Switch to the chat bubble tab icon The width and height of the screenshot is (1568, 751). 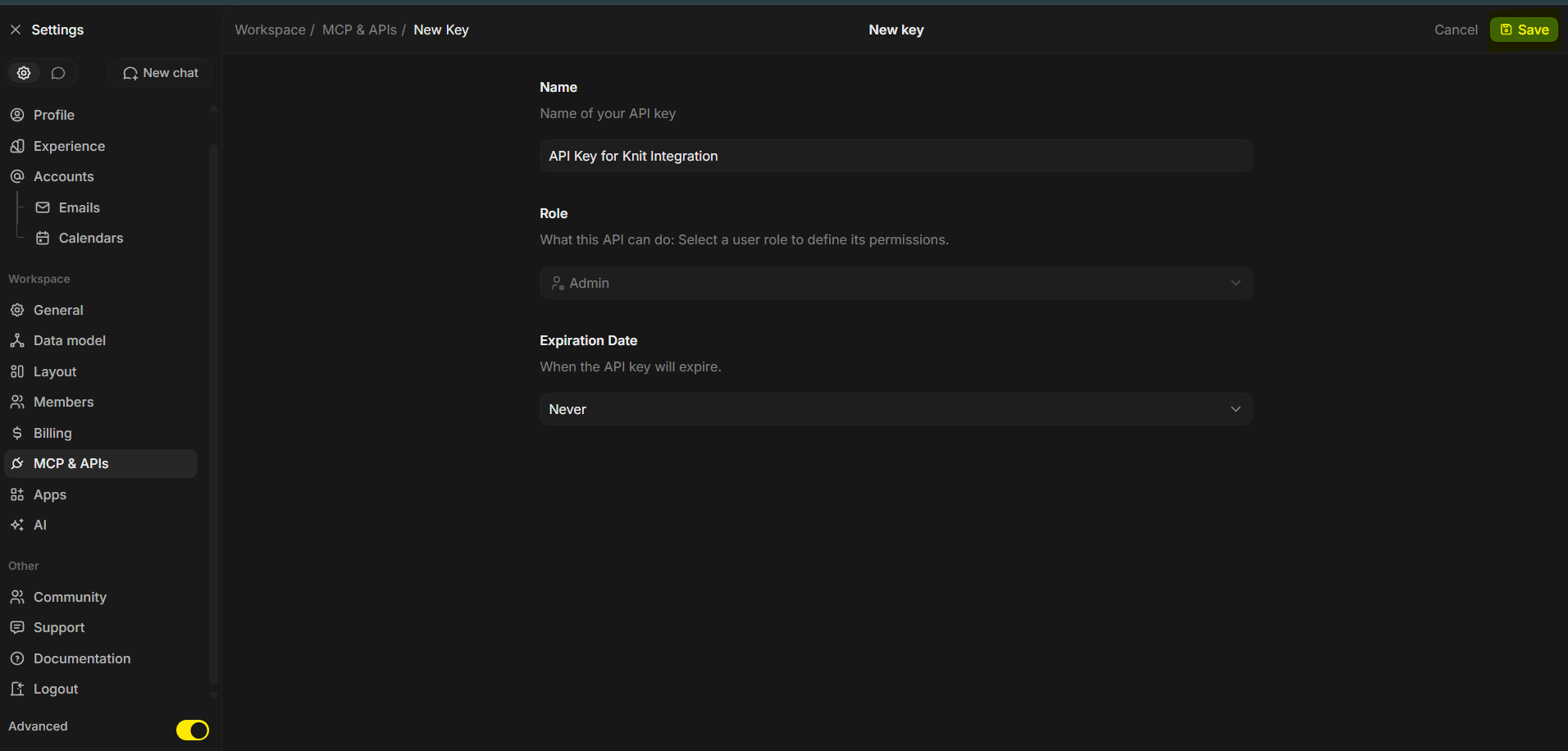click(57, 73)
